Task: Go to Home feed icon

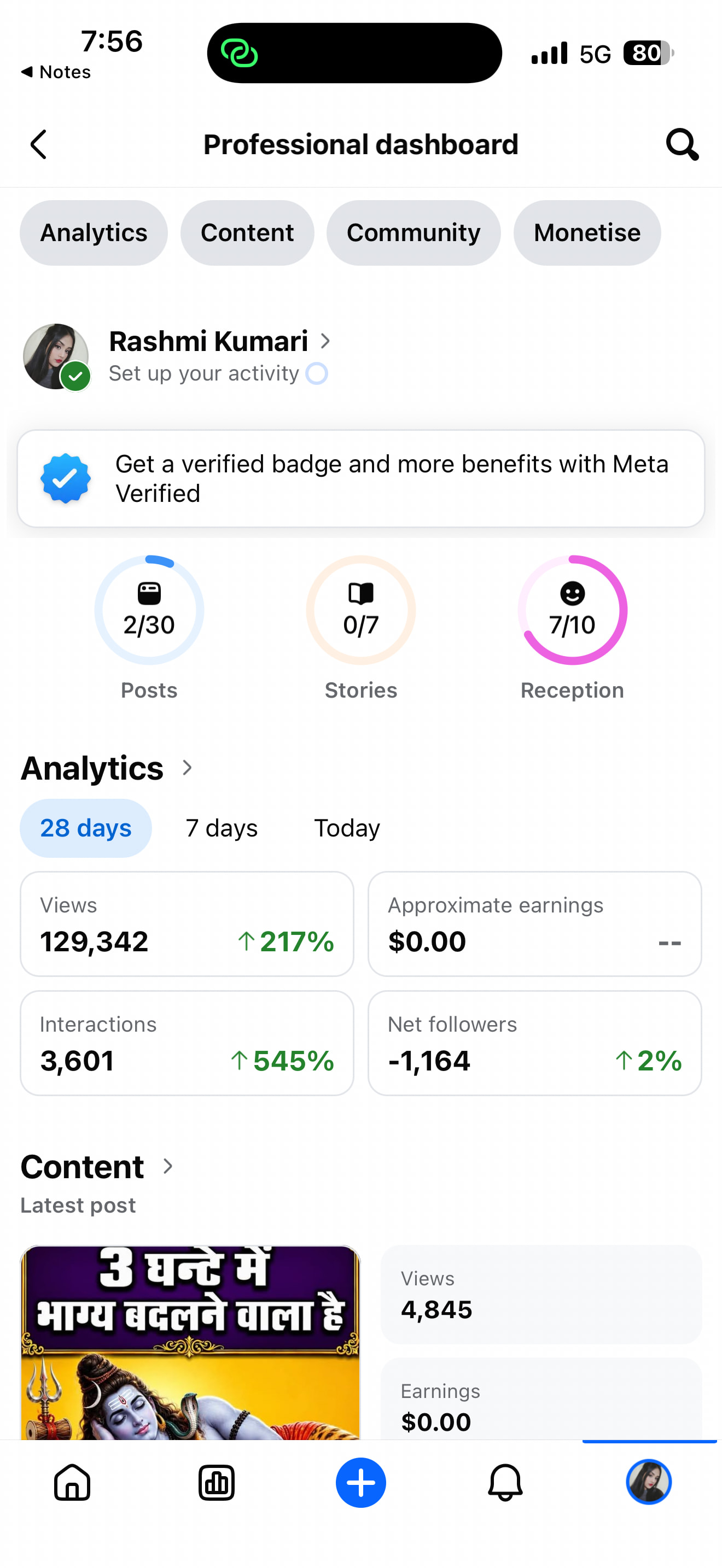Action: (72, 1483)
